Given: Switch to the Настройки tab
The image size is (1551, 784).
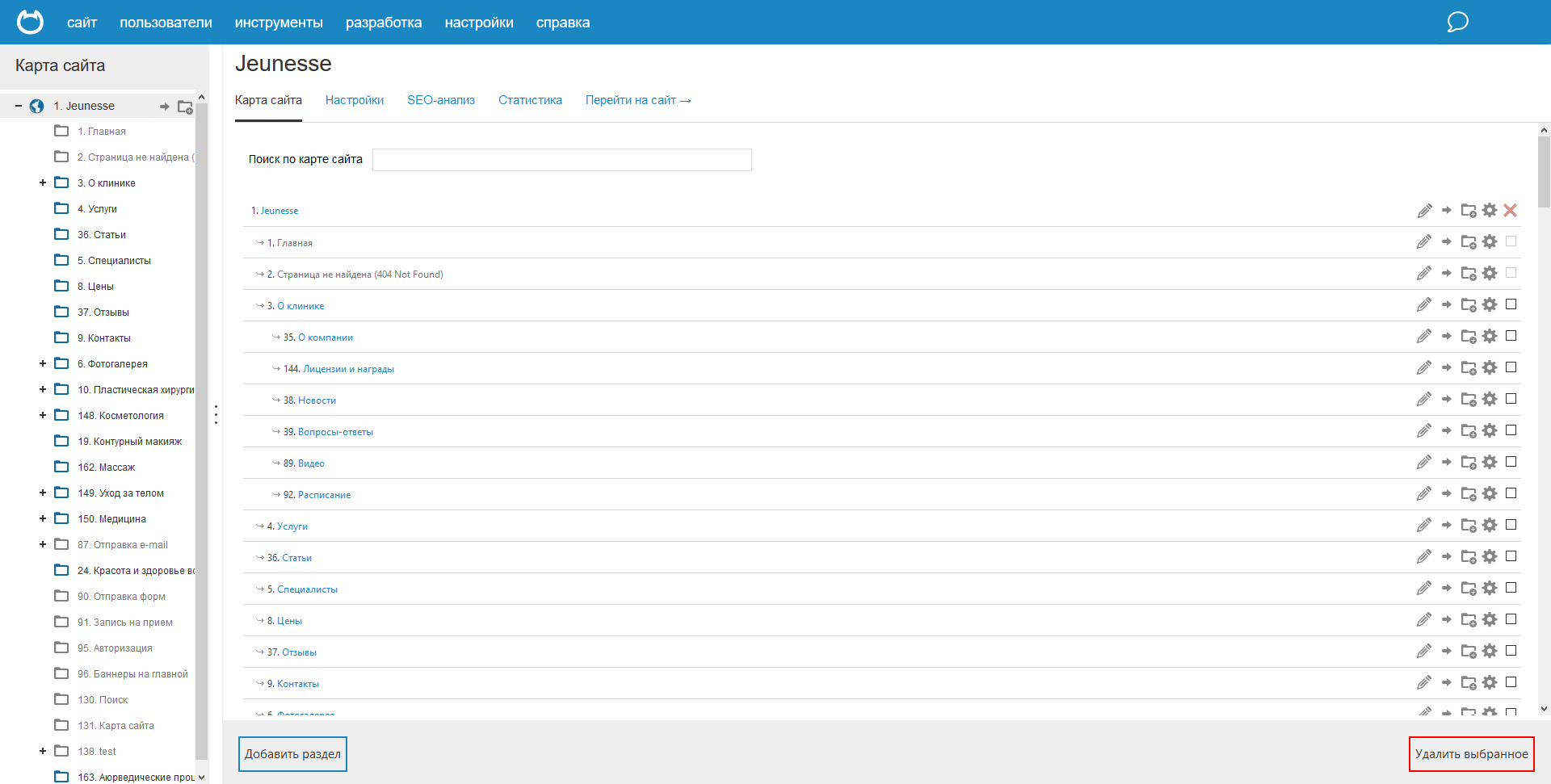Looking at the screenshot, I should tap(355, 100).
